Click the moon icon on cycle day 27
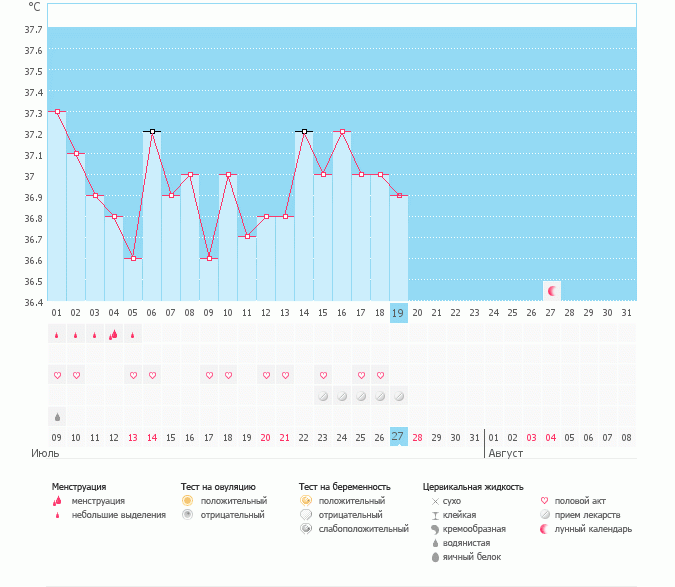Image resolution: width=675 pixels, height=587 pixels. (x=552, y=291)
